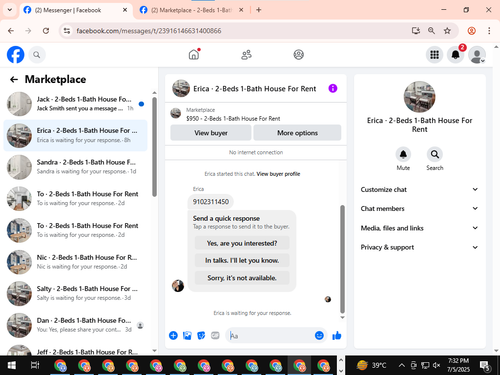
Task: Close the Marketplace browser tab
Action: (x=241, y=10)
